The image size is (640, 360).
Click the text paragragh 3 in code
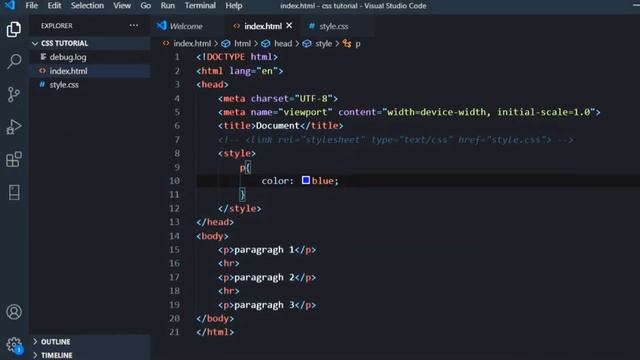264,305
